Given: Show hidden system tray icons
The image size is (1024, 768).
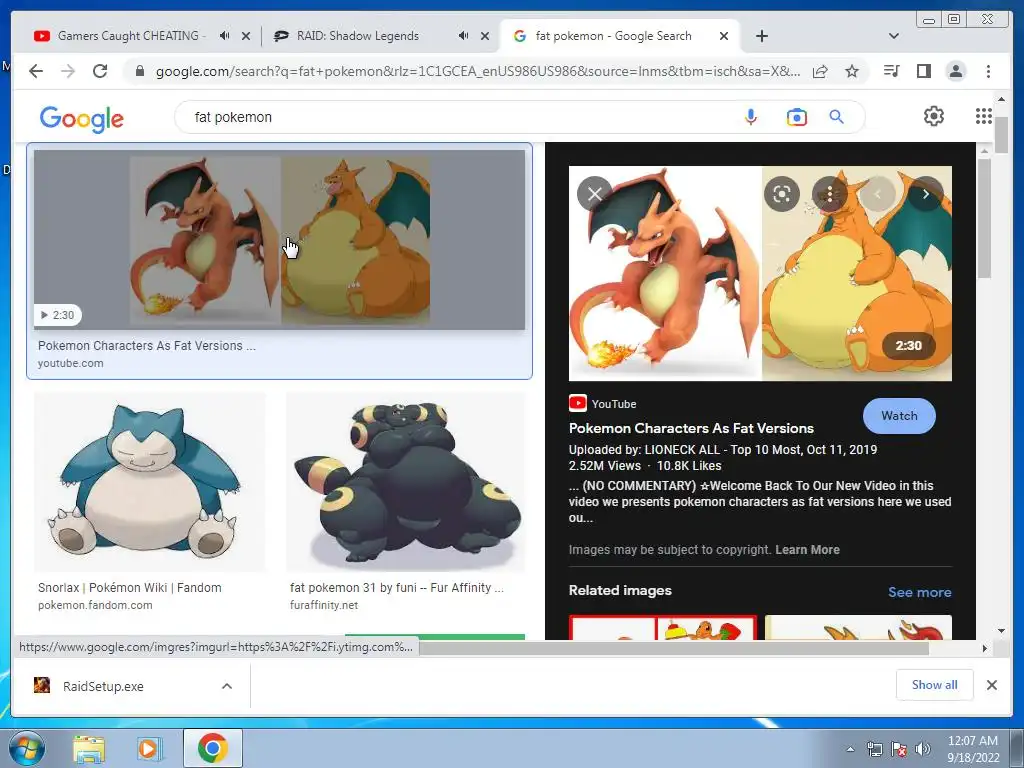Looking at the screenshot, I should point(850,749).
